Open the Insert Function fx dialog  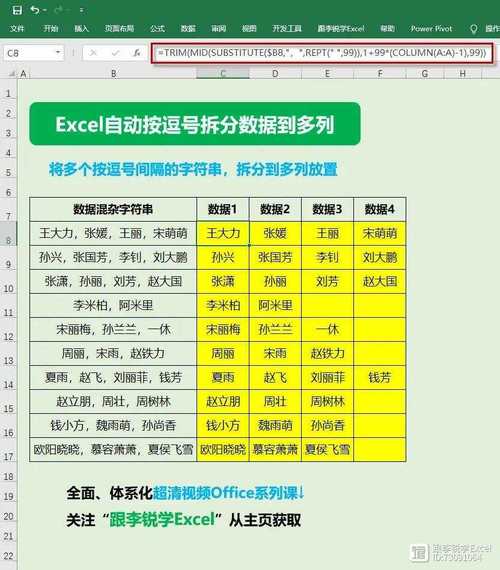coord(137,53)
